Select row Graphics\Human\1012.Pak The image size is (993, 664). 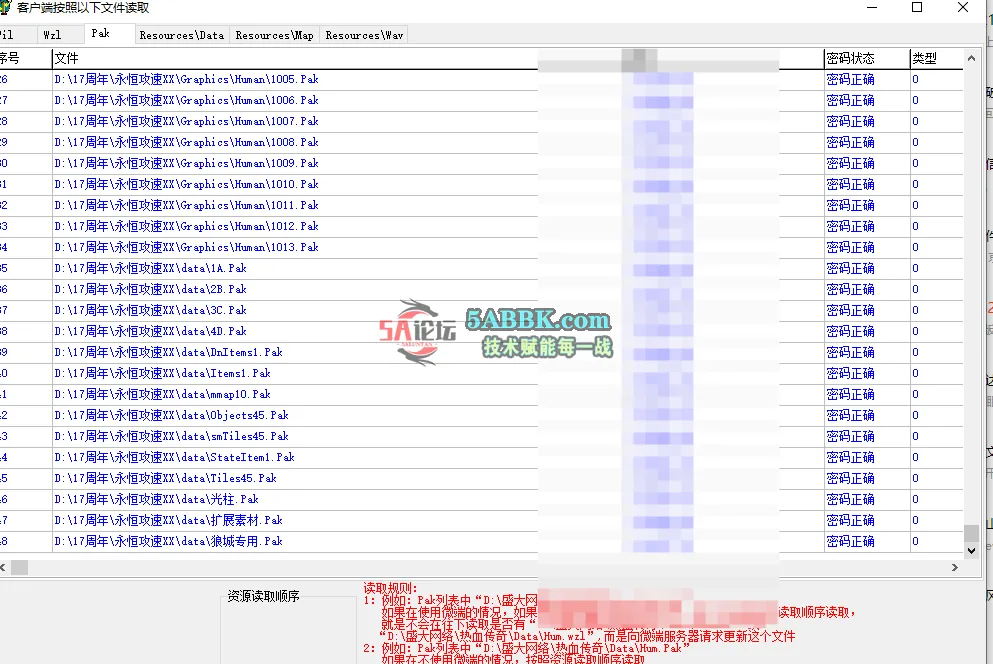tap(481, 226)
